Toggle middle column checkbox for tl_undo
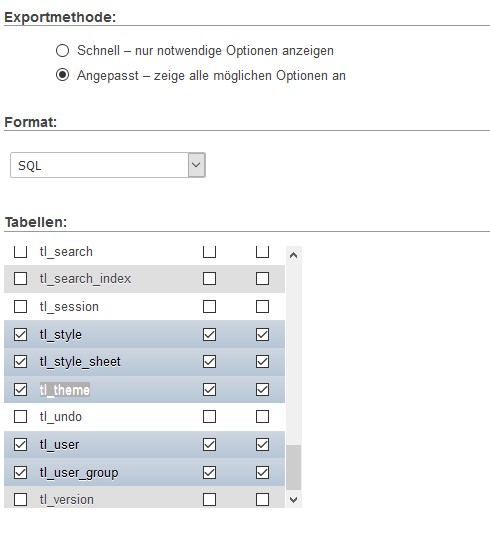The width and height of the screenshot is (490, 535). pos(210,417)
